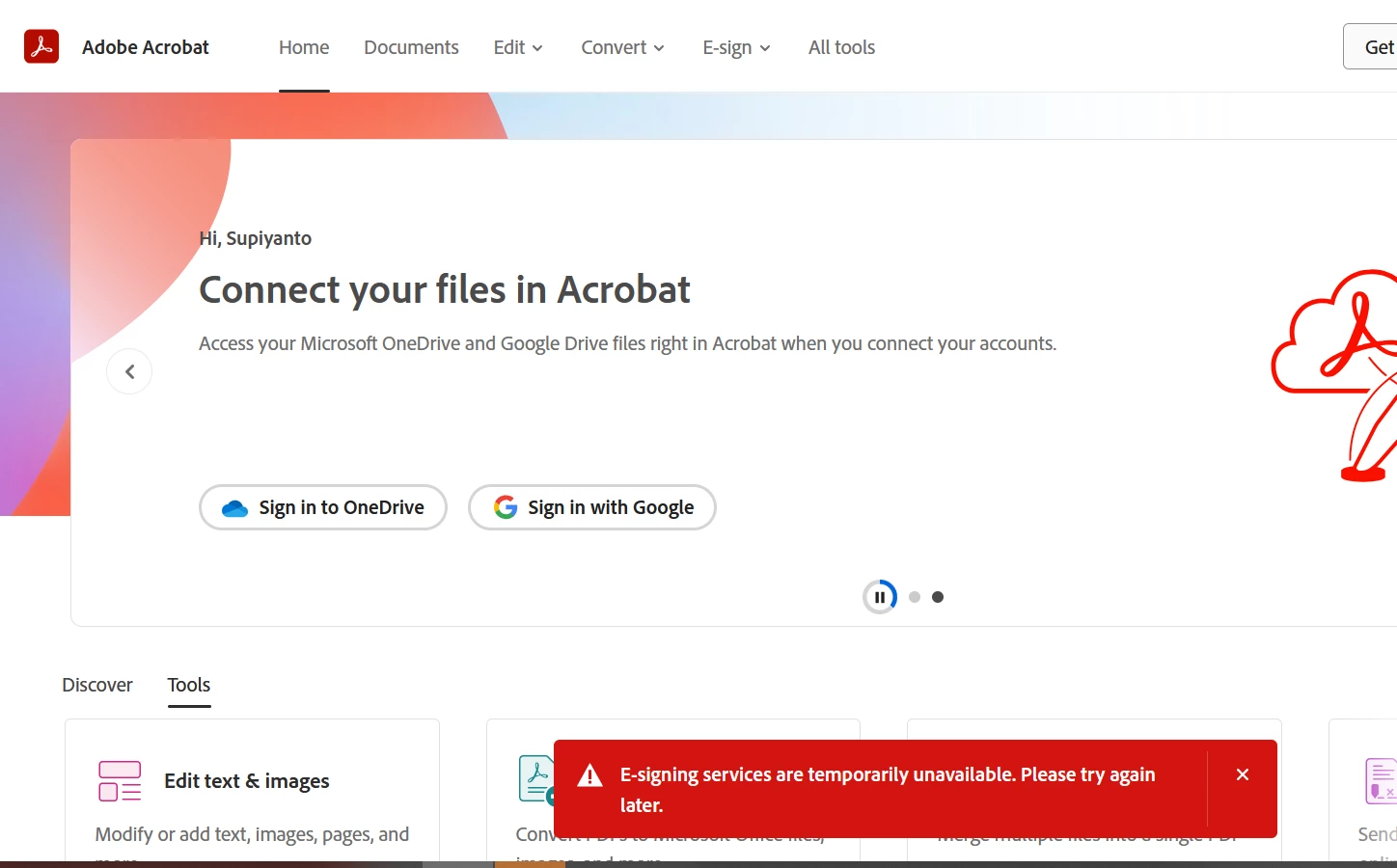Open Edit text & images tool card
1397x868 pixels.
(x=252, y=790)
